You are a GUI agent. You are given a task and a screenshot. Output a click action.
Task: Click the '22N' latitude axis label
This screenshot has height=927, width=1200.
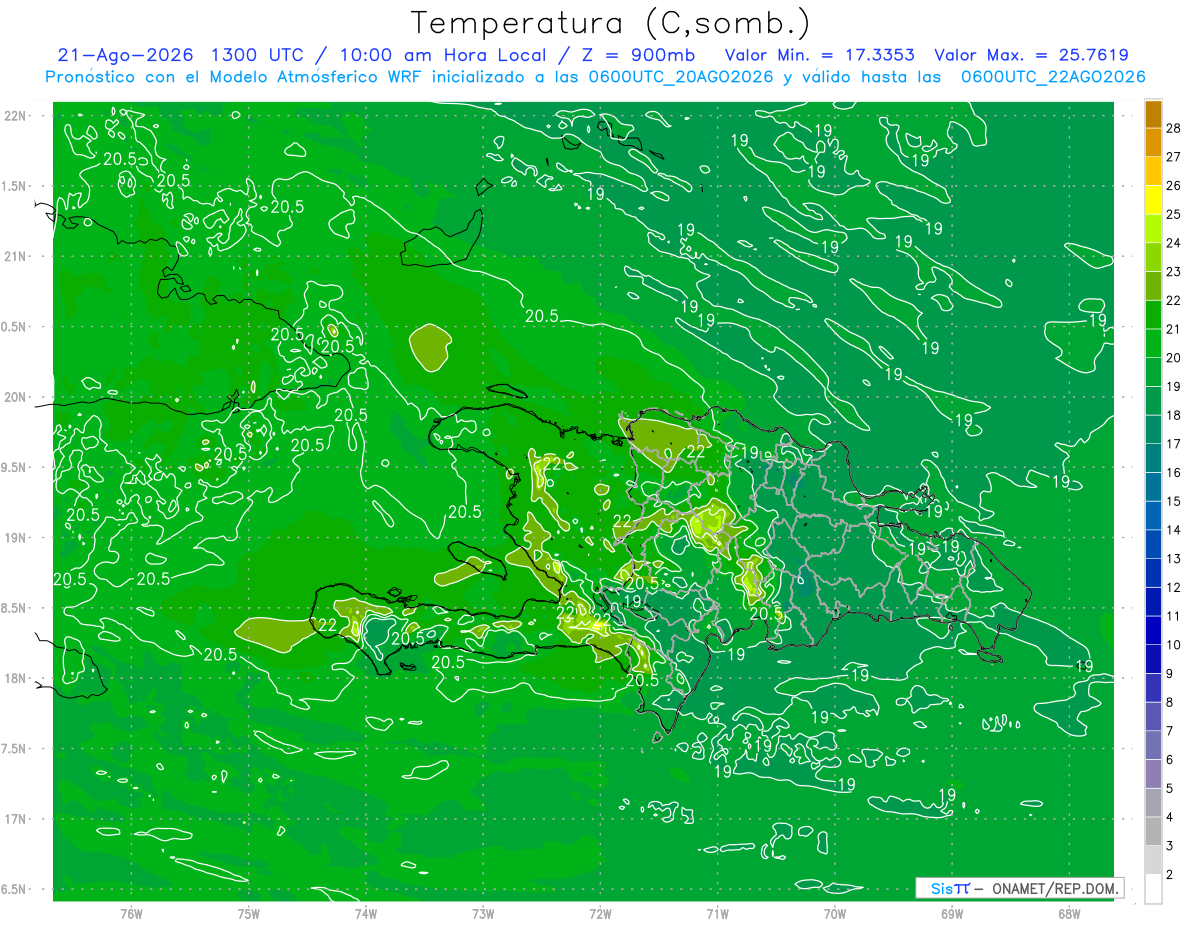[x=16, y=115]
